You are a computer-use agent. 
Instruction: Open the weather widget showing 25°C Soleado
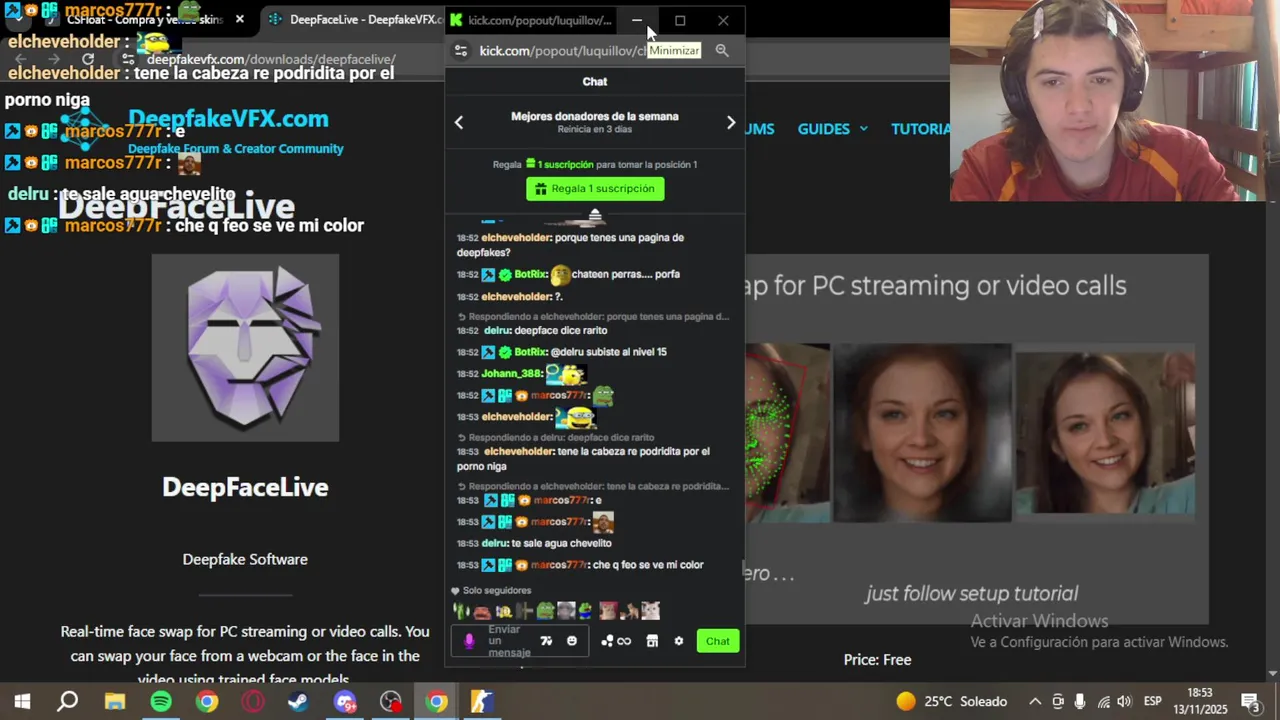coord(951,702)
